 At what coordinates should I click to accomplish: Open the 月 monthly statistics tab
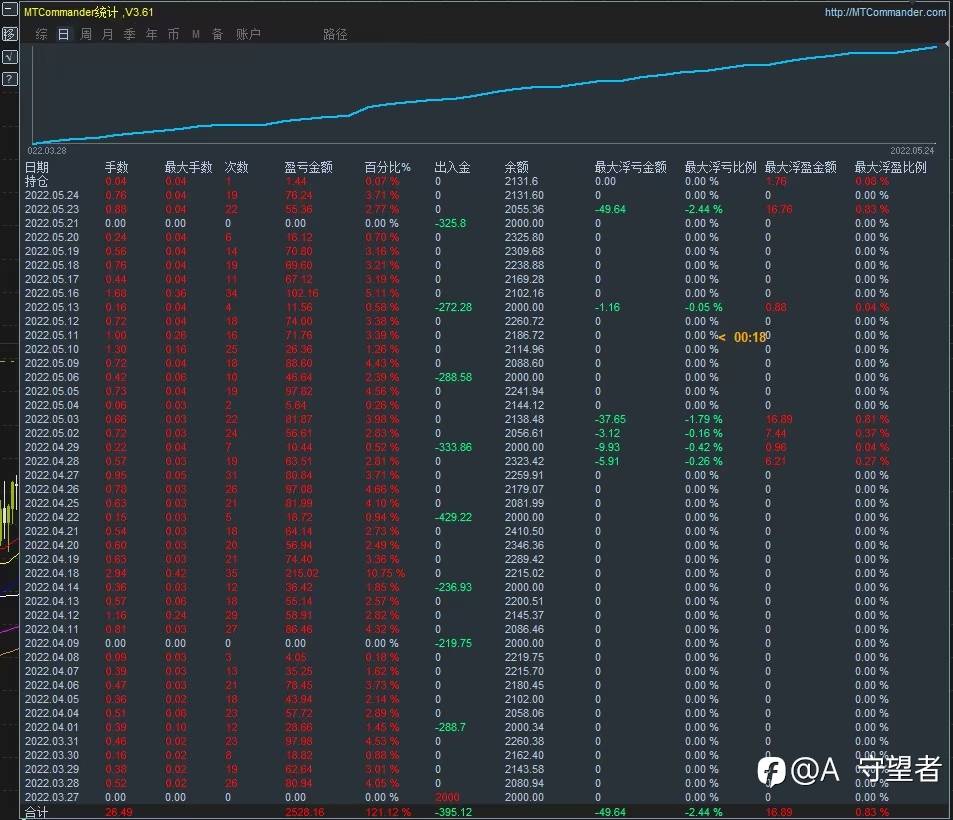pos(108,34)
